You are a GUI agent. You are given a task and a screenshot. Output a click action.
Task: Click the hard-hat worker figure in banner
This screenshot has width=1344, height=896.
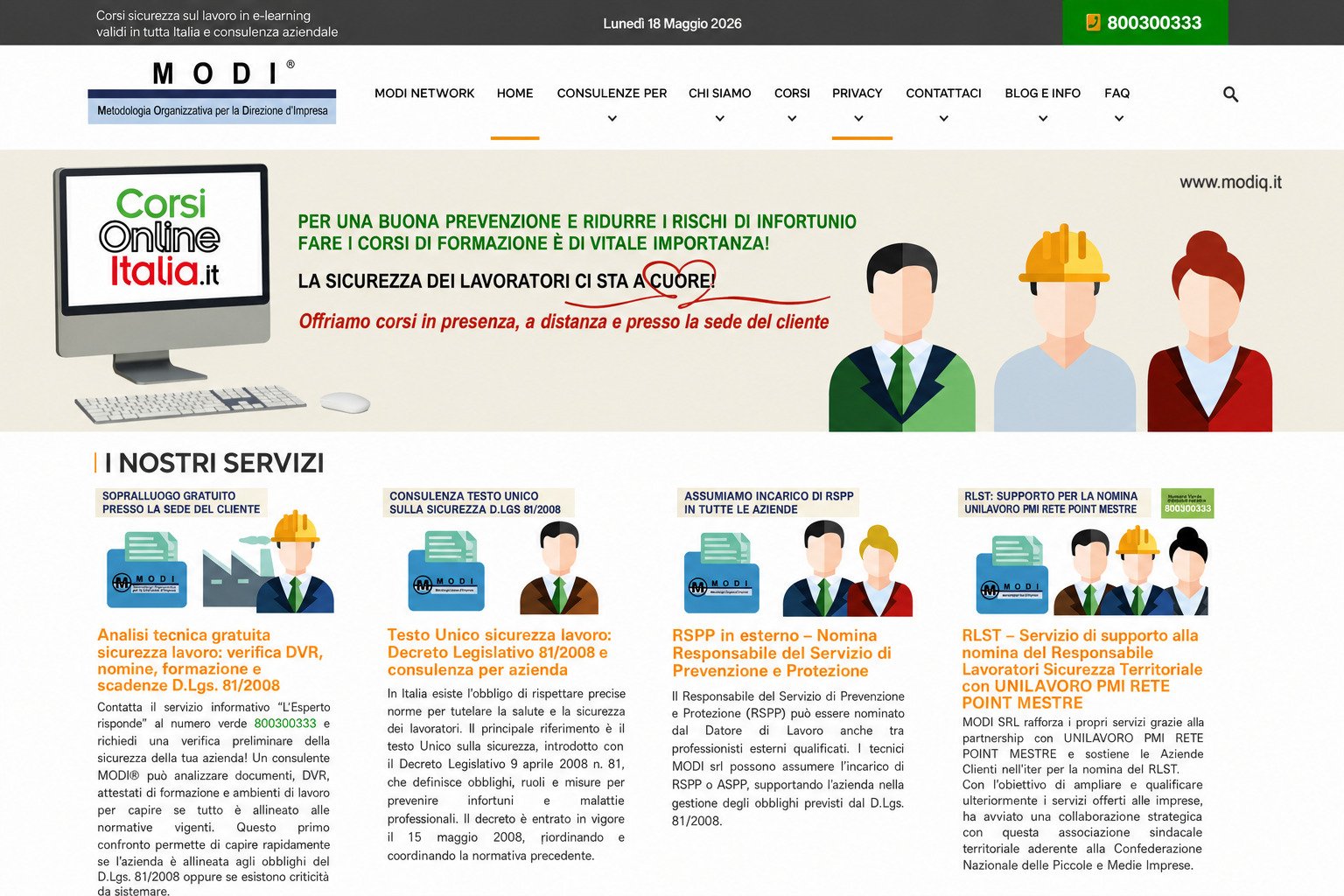(x=1064, y=328)
